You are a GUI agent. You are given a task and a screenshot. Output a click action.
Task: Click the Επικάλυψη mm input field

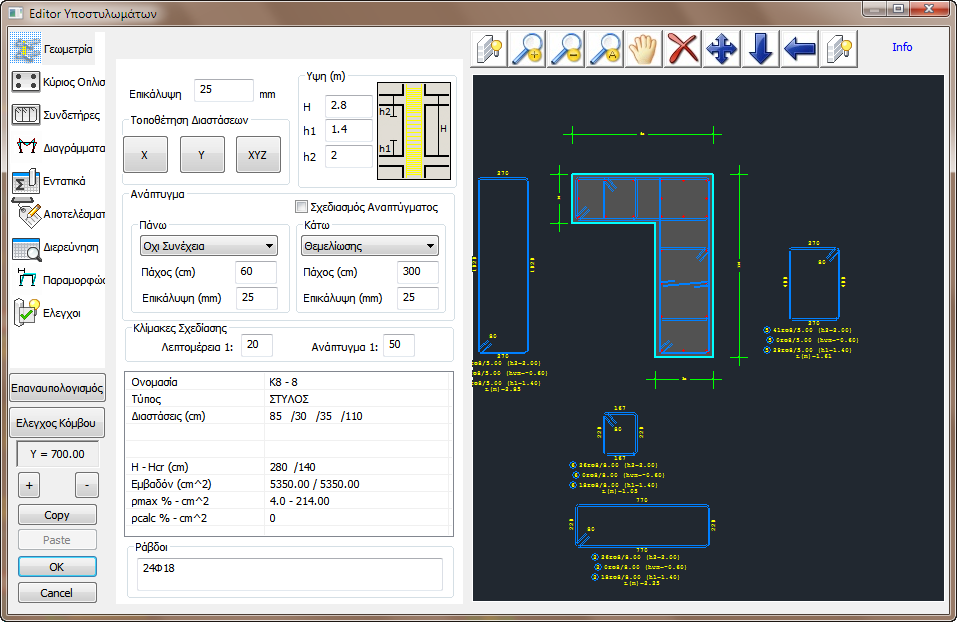pyautogui.click(x=223, y=90)
